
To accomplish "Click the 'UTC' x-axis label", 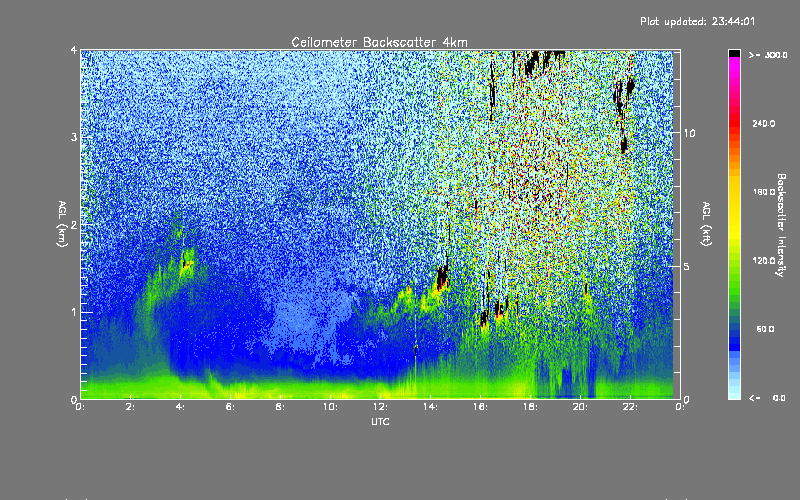I will 380,421.
